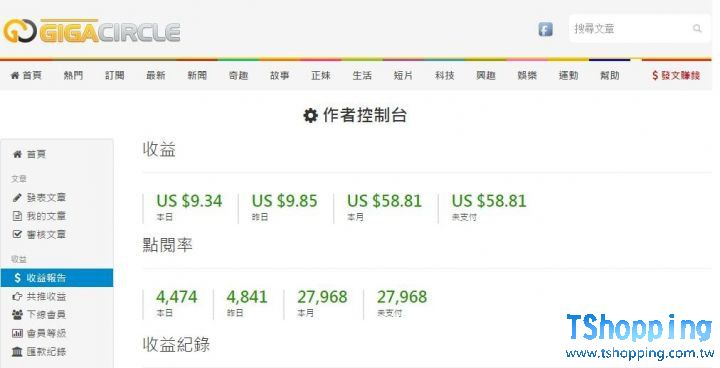The height and width of the screenshot is (368, 720).
Task: Click the 搜尋文章 search field
Action: pyautogui.click(x=639, y=29)
